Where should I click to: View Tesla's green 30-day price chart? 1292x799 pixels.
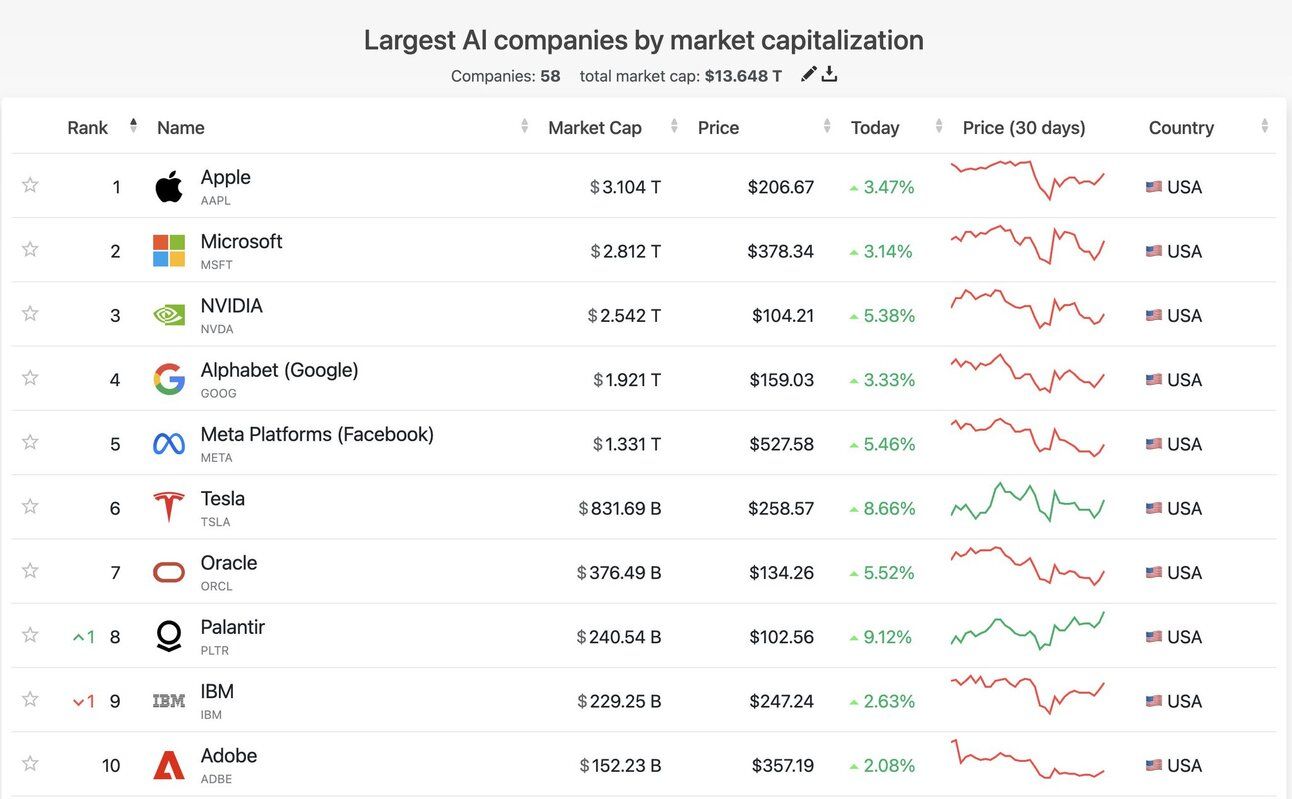click(1027, 502)
